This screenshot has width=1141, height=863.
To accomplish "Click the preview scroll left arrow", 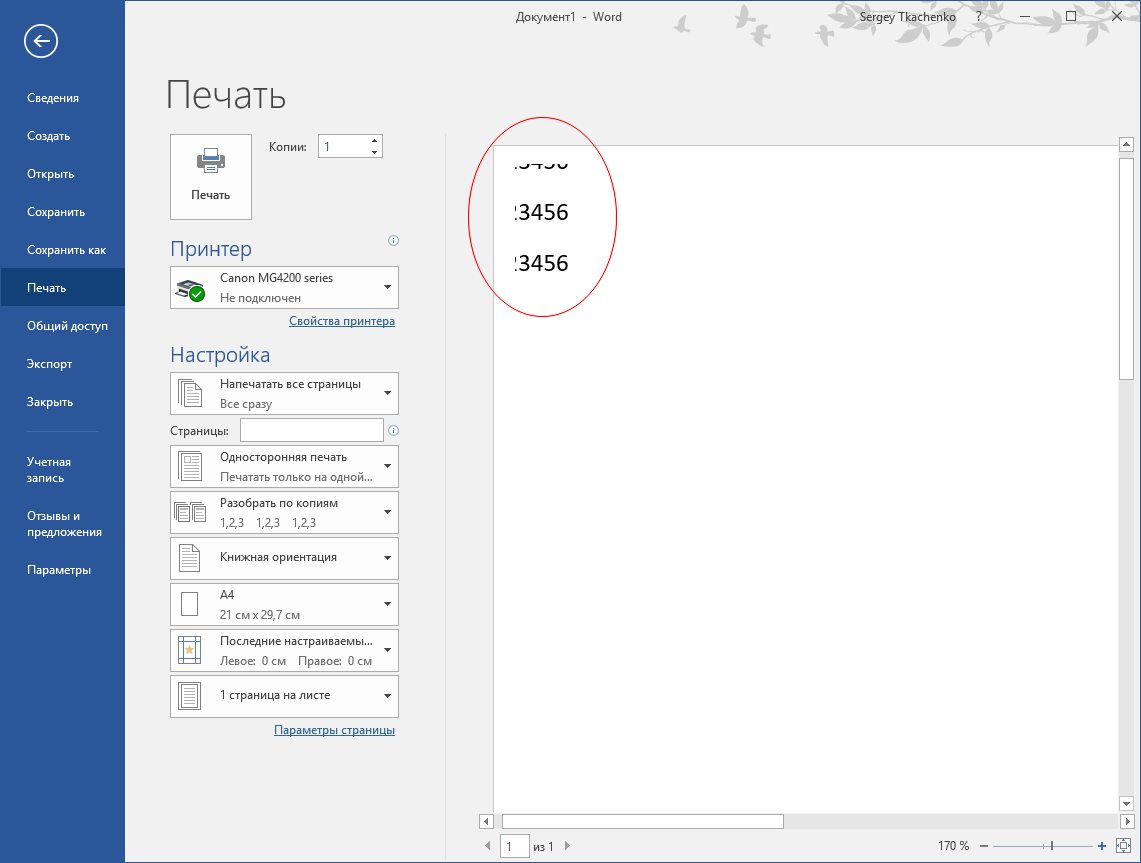I will [x=486, y=822].
